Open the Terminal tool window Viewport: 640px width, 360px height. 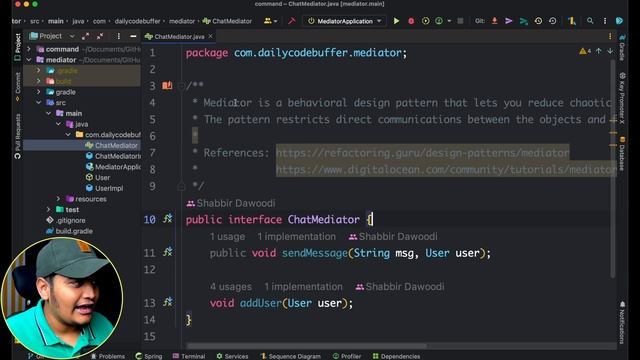tap(189, 356)
